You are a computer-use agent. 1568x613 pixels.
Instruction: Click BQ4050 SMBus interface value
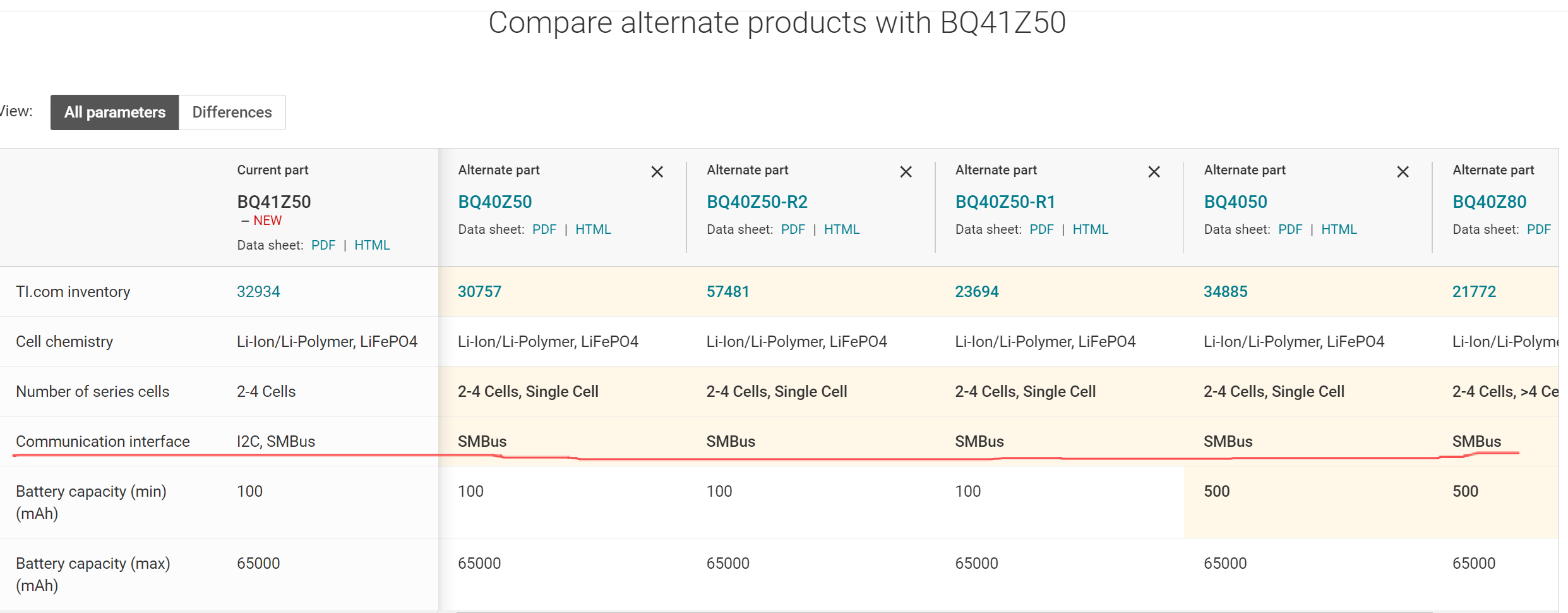click(x=1228, y=441)
